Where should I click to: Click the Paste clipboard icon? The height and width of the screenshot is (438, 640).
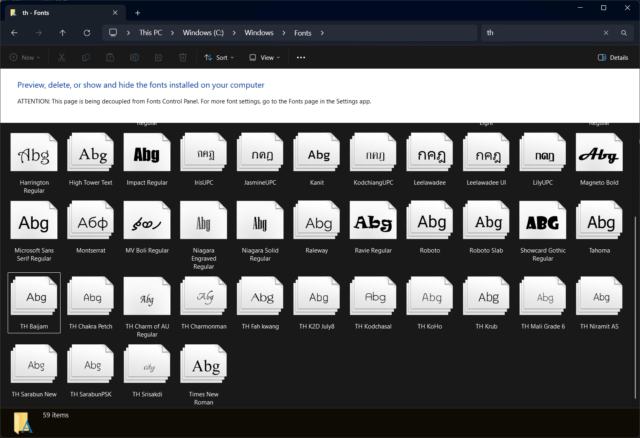click(x=110, y=58)
